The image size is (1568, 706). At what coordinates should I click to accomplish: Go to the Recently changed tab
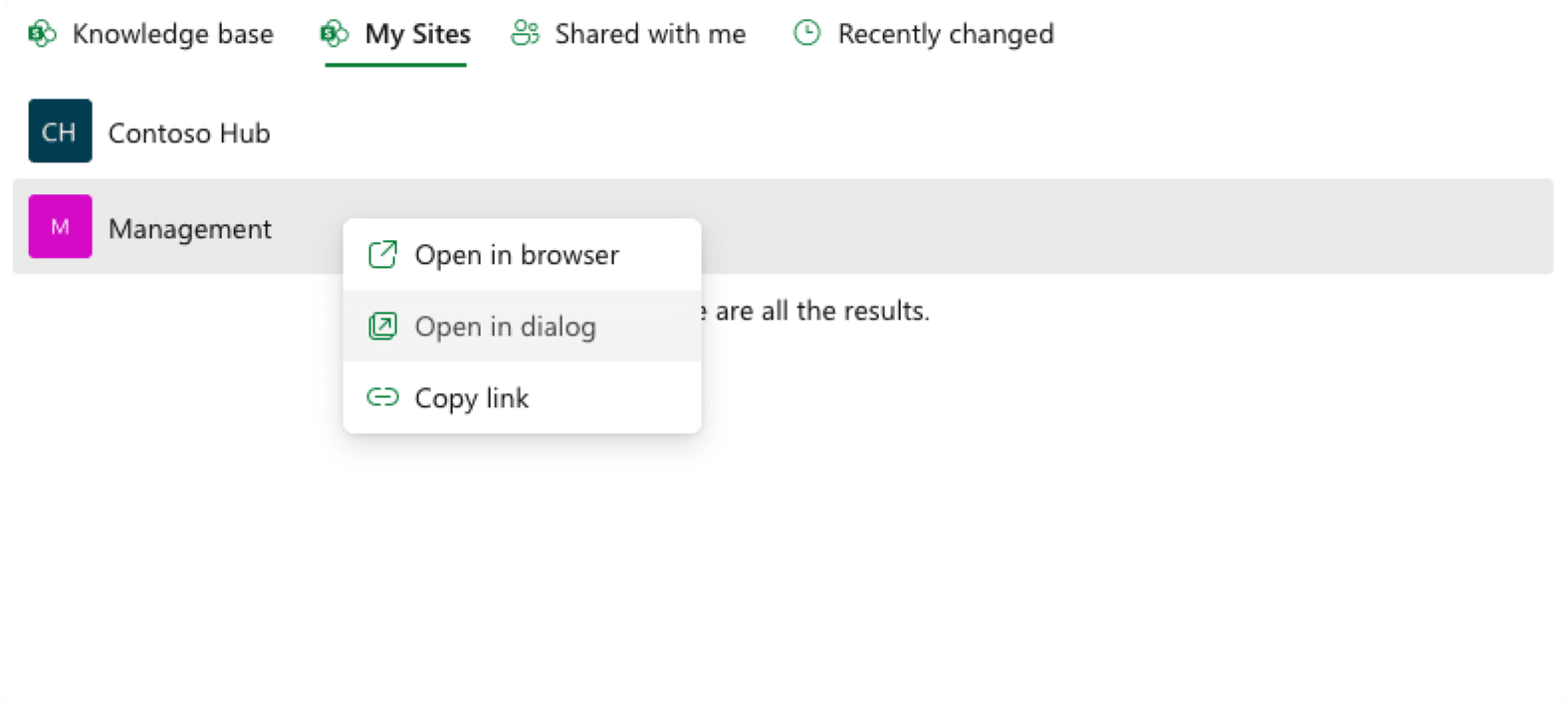pyautogui.click(x=945, y=34)
